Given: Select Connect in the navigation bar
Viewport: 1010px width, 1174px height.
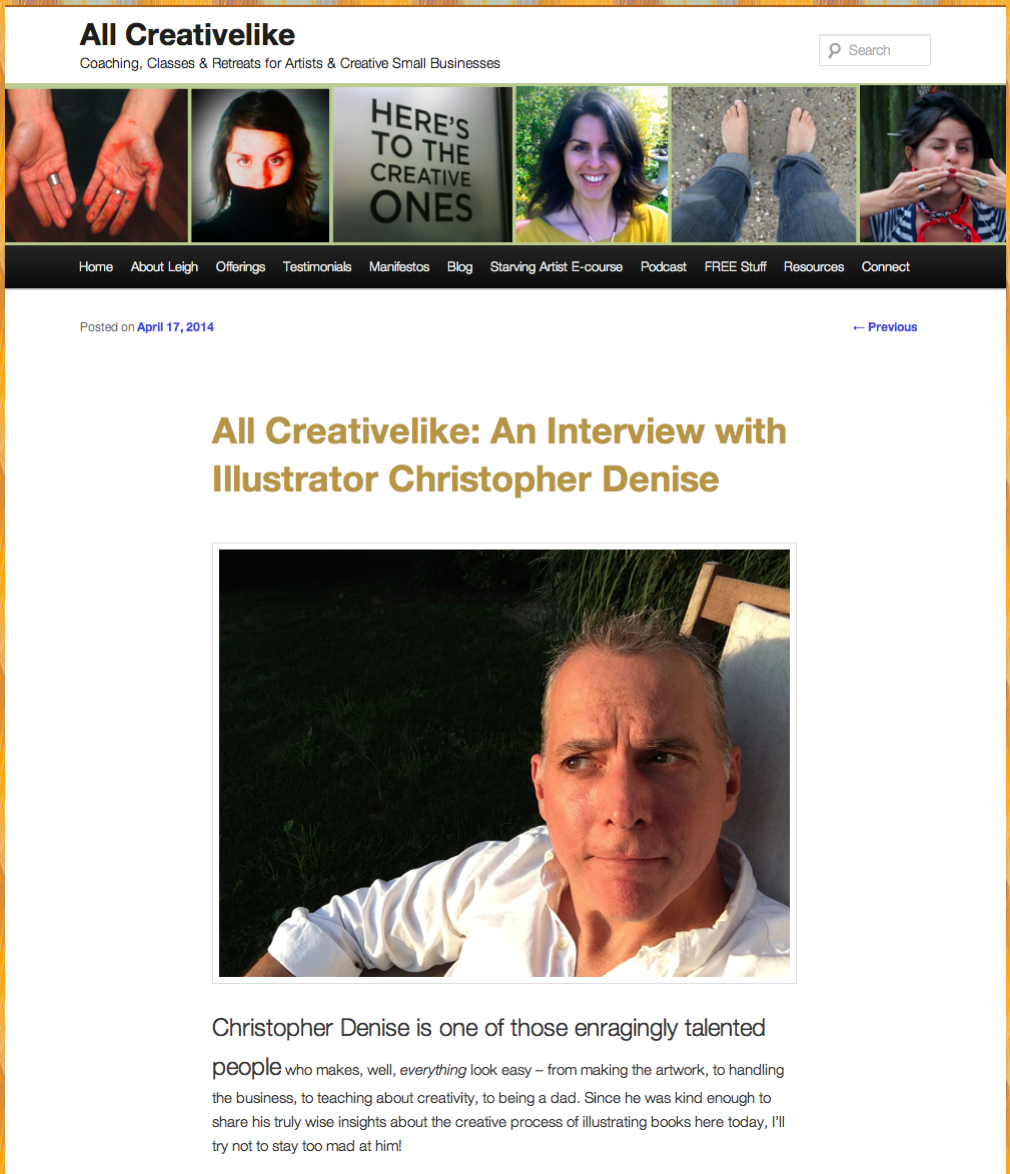Looking at the screenshot, I should [x=886, y=267].
